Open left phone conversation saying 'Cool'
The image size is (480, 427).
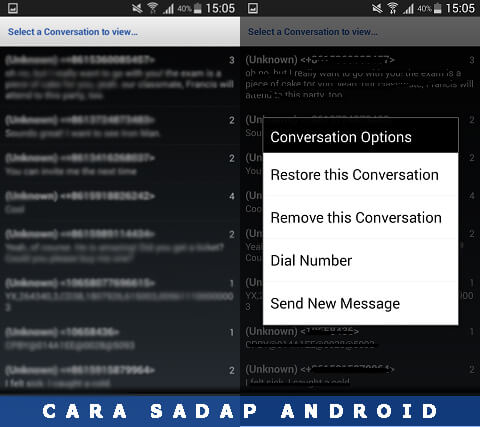tap(120, 202)
